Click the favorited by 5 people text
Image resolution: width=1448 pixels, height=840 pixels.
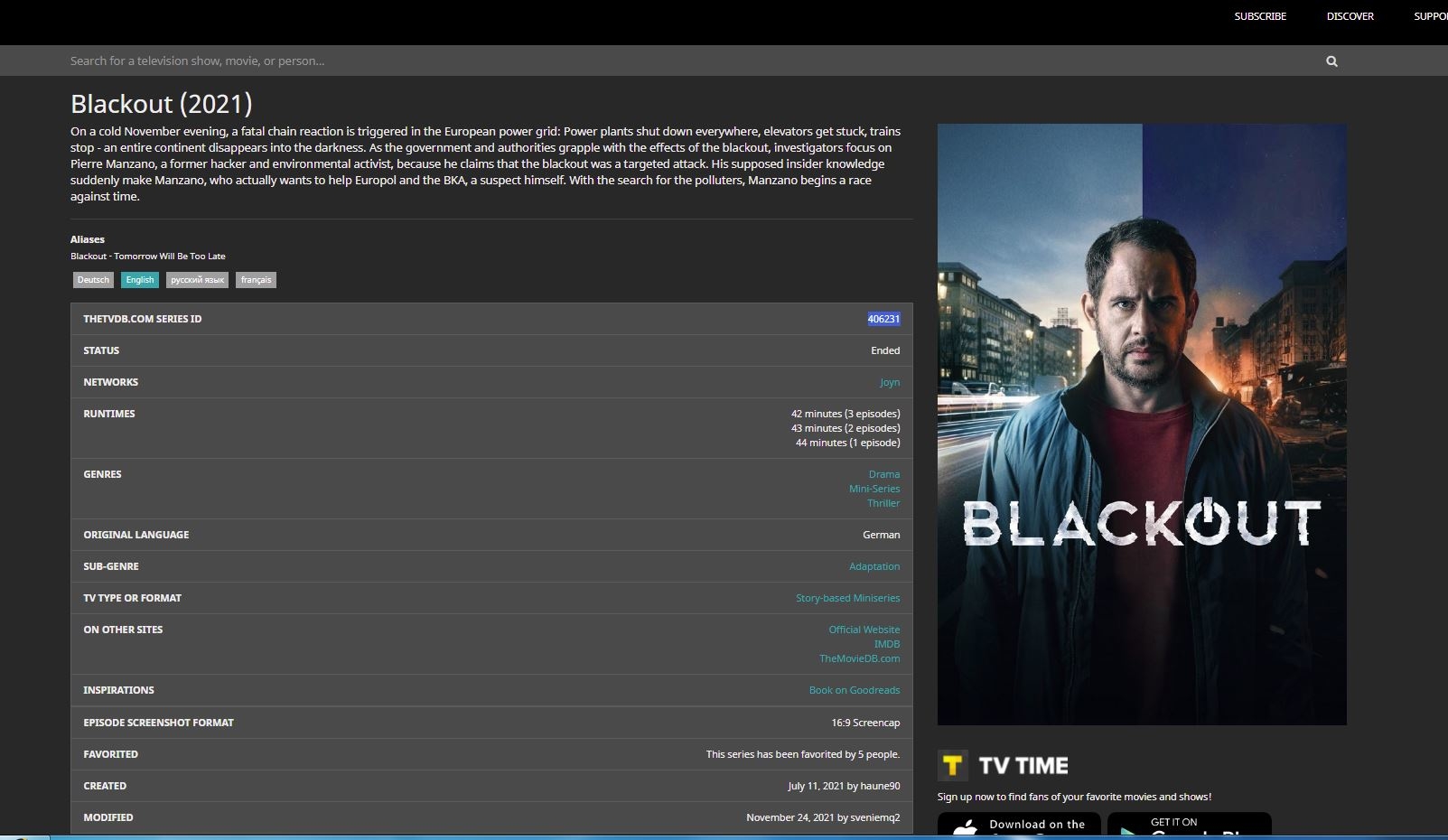tap(803, 754)
